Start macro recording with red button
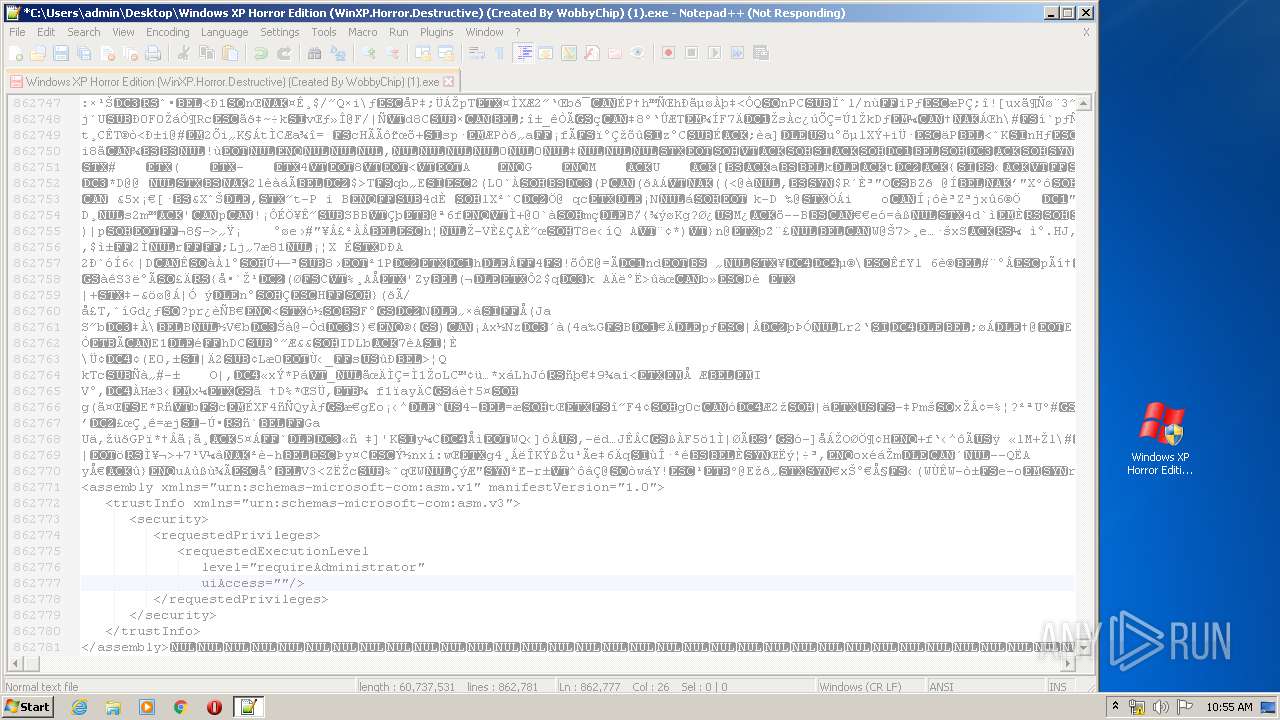The width and height of the screenshot is (1280, 720). click(x=668, y=53)
